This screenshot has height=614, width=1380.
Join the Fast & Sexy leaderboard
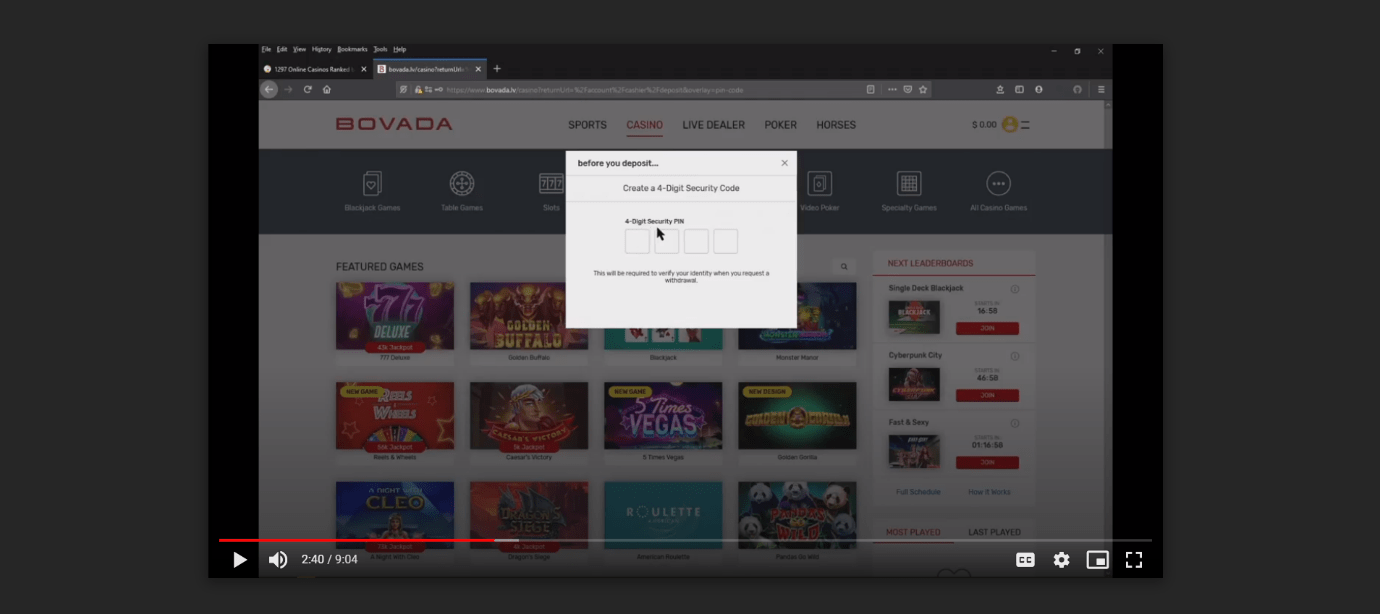click(x=987, y=463)
